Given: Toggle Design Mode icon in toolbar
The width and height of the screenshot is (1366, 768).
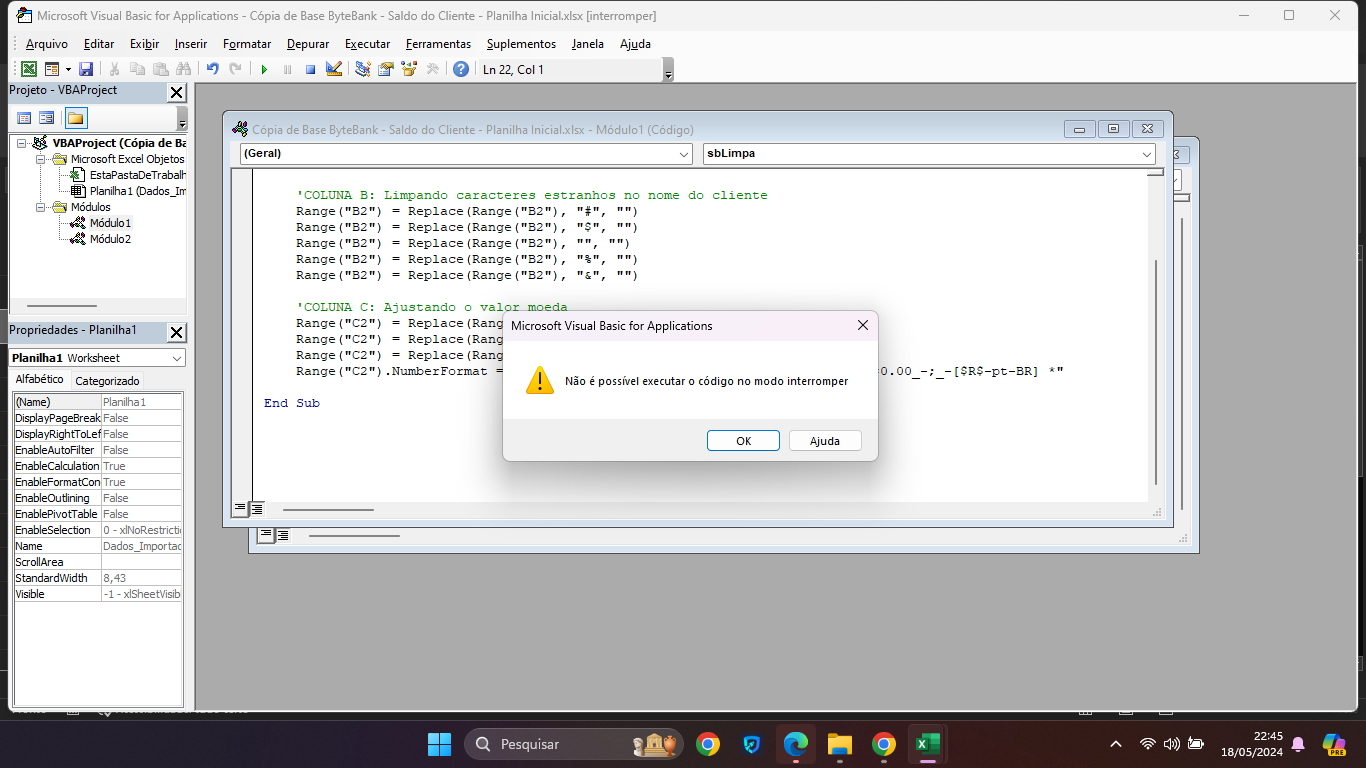Looking at the screenshot, I should 334,69.
